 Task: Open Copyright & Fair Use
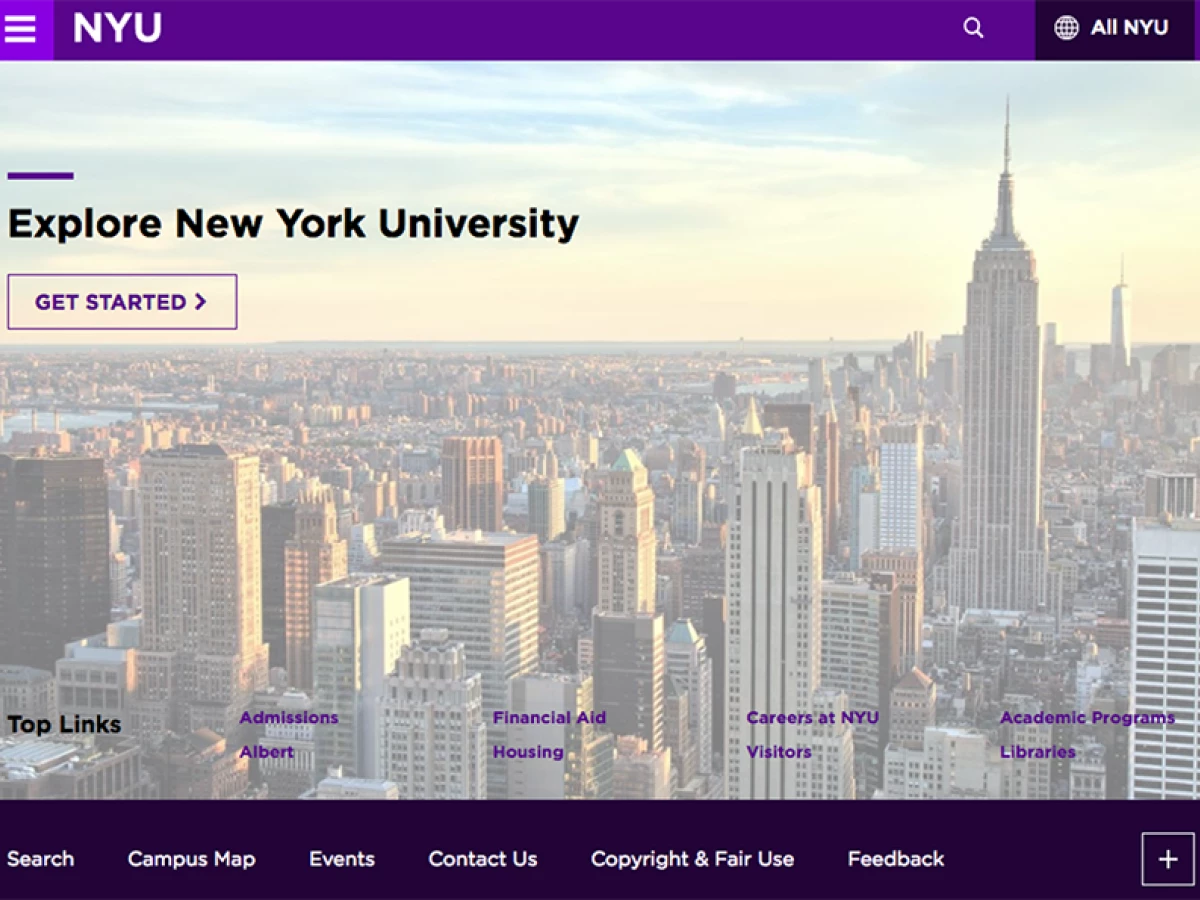tap(692, 859)
